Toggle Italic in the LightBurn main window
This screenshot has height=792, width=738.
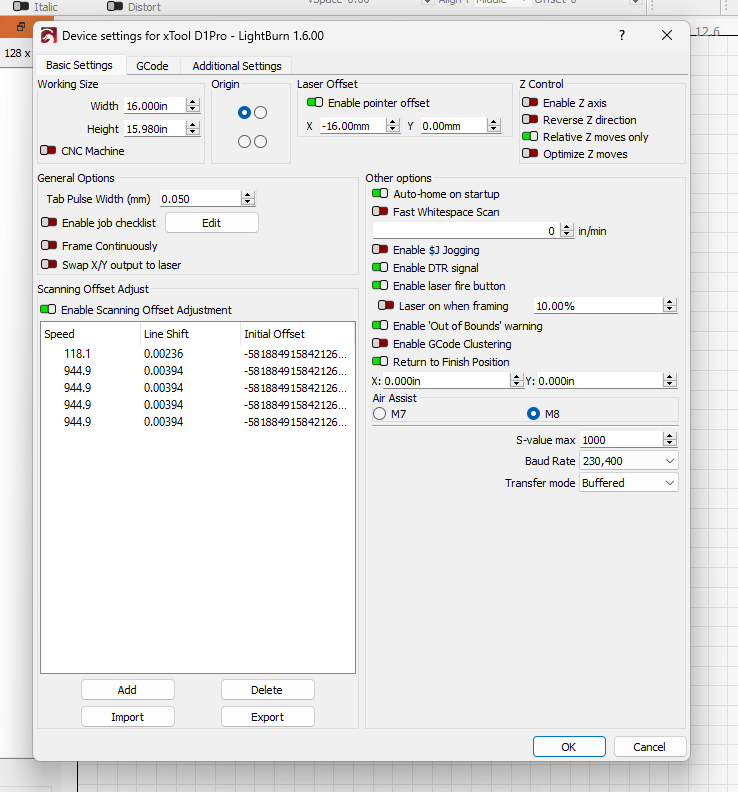21,7
